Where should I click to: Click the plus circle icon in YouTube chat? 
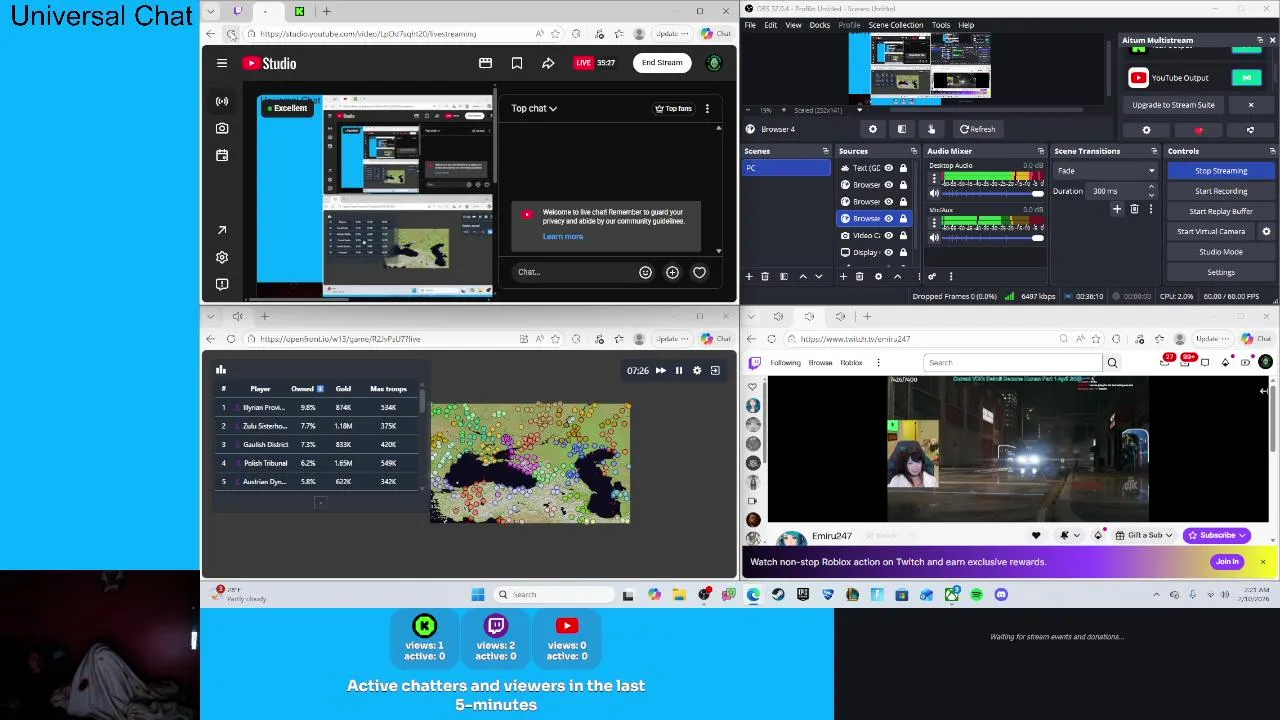tap(672, 272)
